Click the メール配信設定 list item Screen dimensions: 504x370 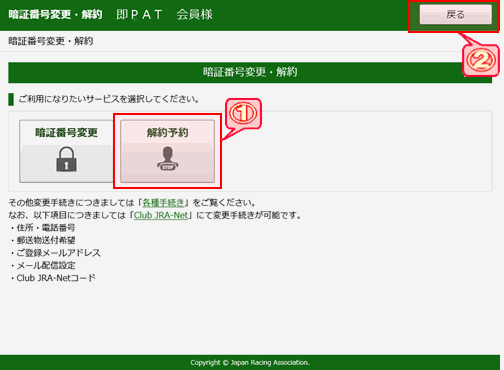point(46,266)
